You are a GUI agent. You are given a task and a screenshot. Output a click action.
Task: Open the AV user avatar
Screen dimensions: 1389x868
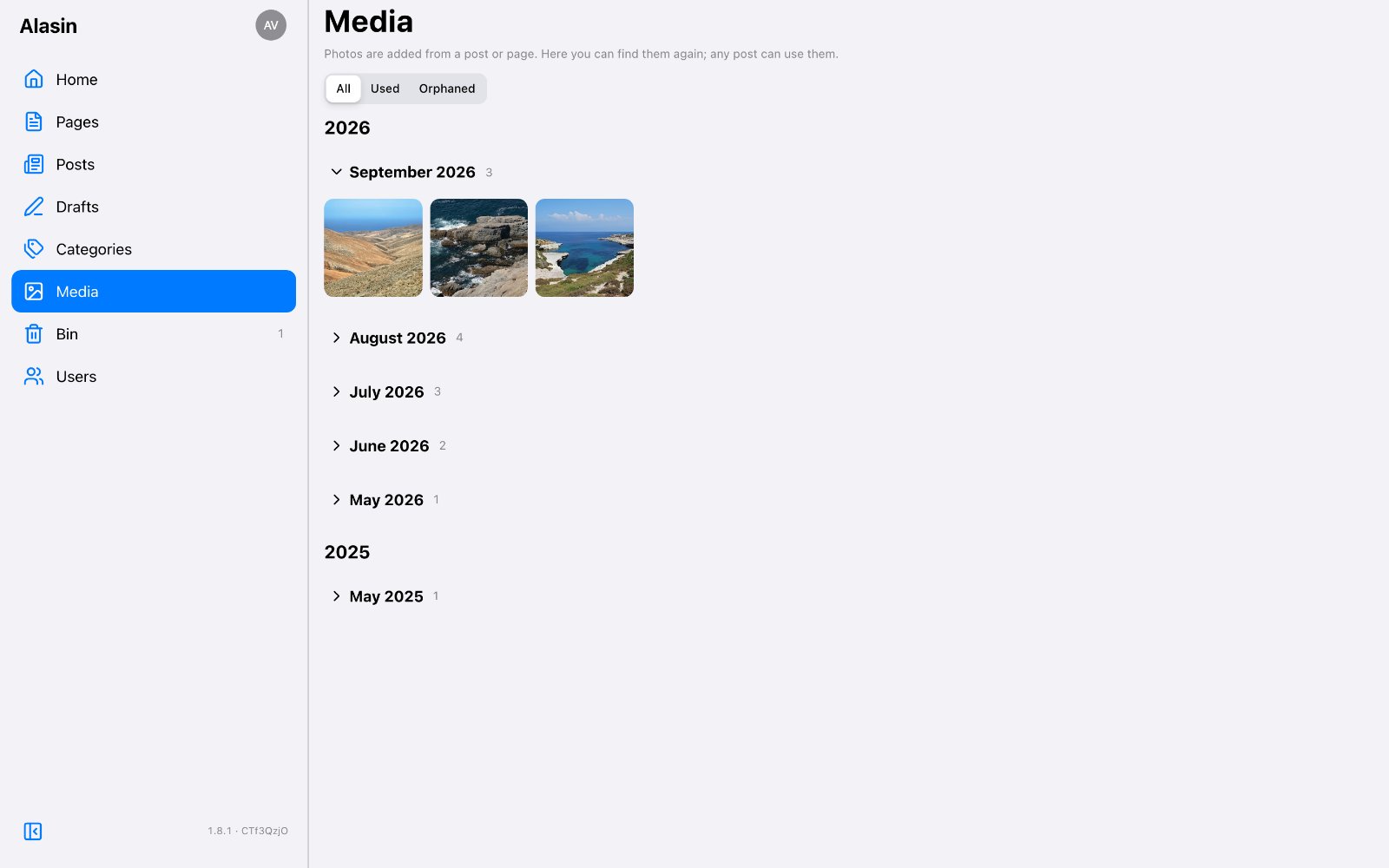click(x=271, y=25)
